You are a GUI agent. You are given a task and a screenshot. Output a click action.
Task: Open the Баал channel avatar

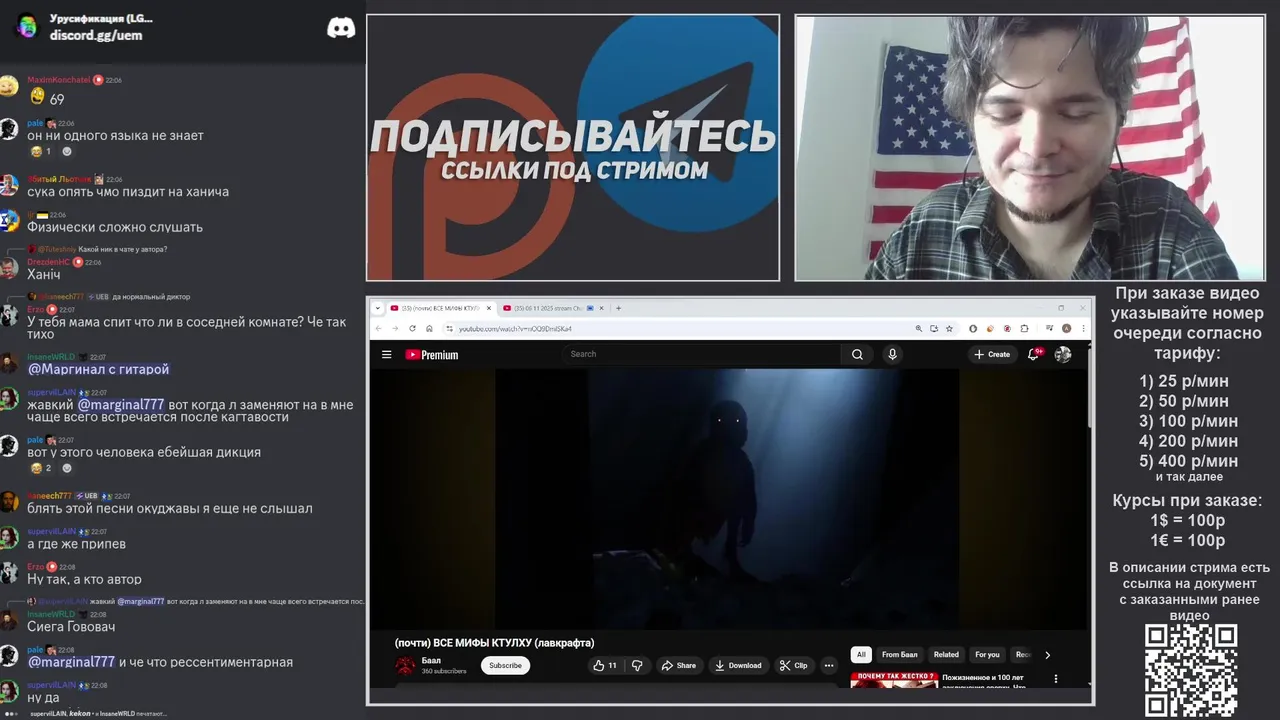(405, 666)
